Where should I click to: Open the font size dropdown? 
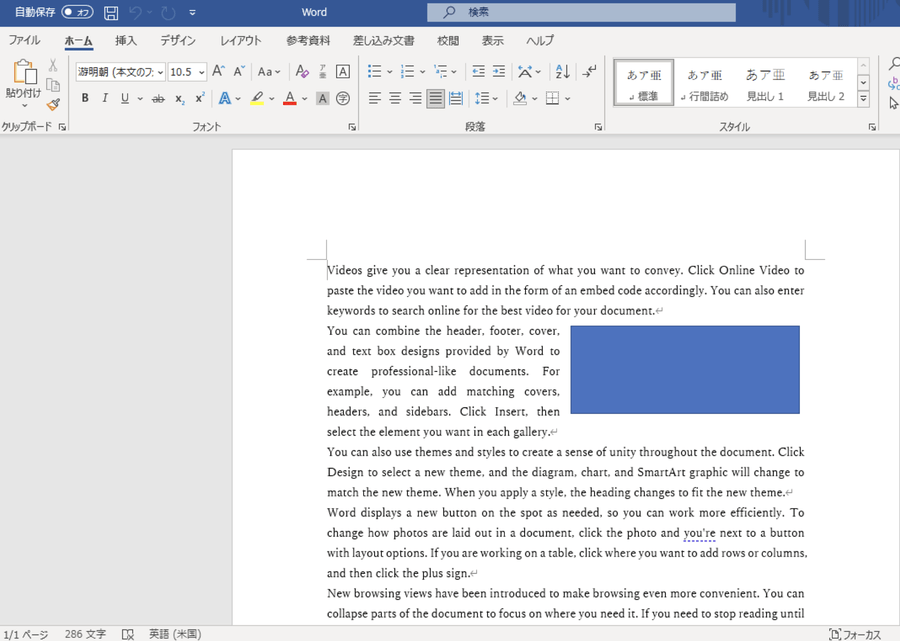tap(201, 72)
